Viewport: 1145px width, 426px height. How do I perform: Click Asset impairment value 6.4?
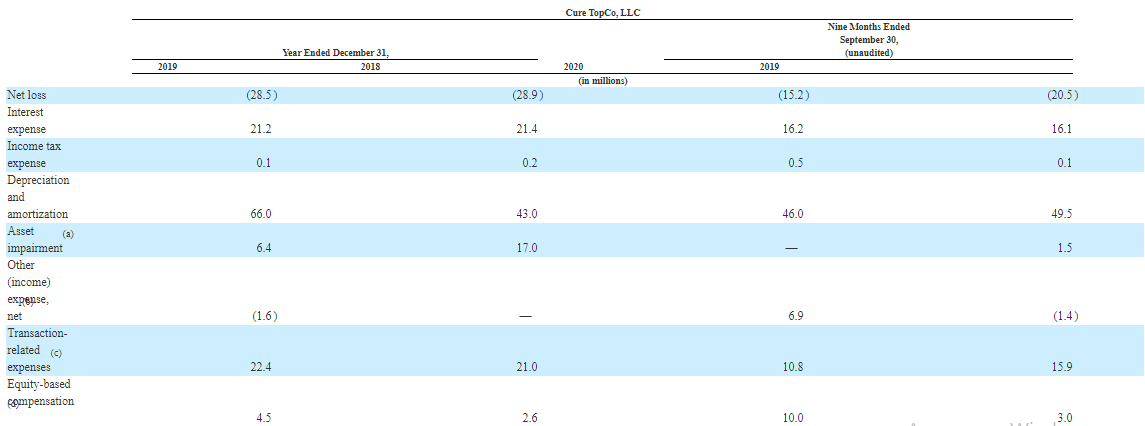pyautogui.click(x=264, y=248)
